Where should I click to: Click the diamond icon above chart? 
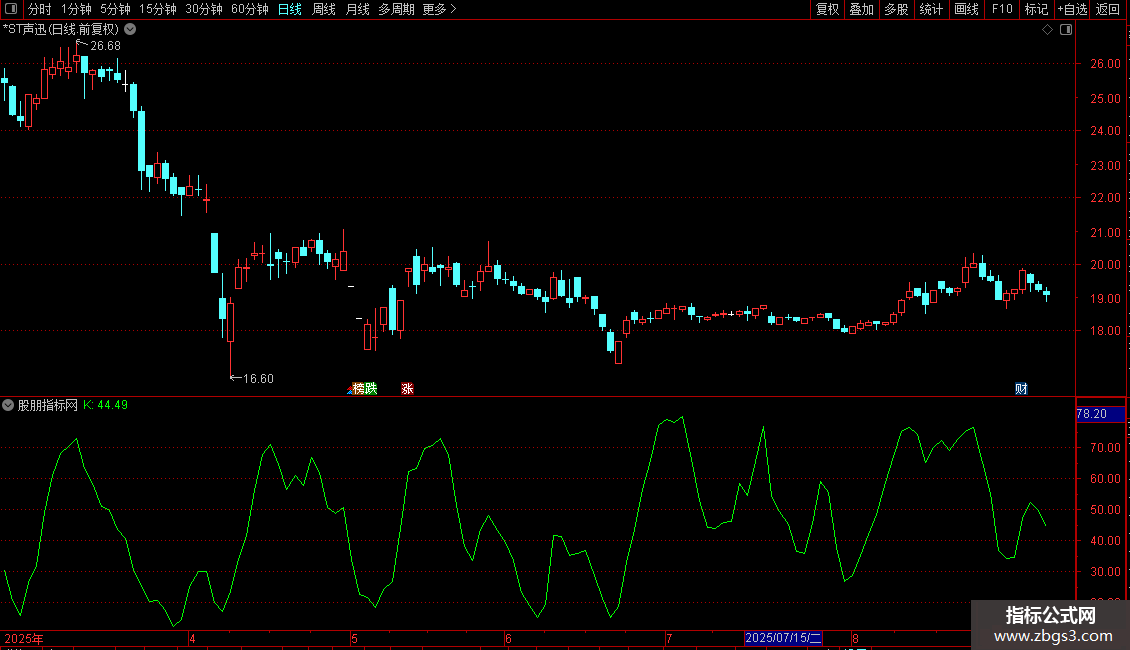pyautogui.click(x=1048, y=30)
